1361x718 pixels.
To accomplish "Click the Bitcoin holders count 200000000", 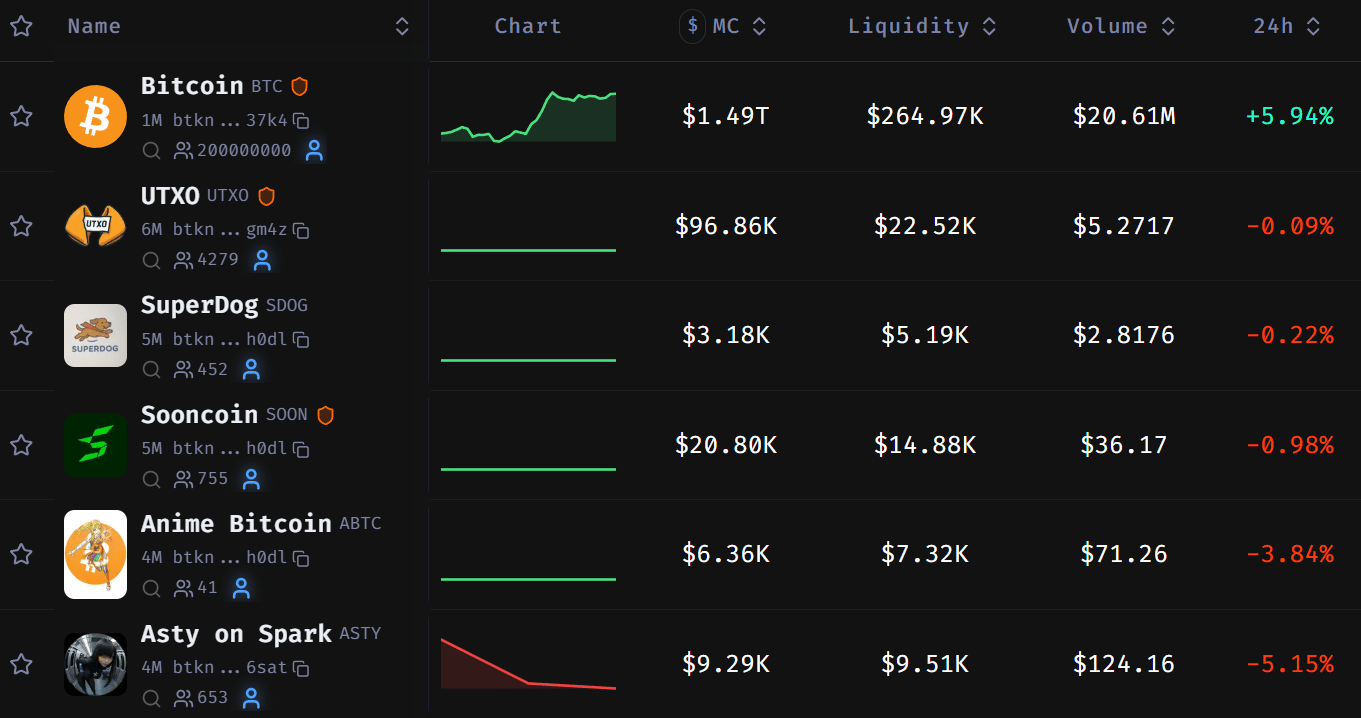I will [x=244, y=151].
